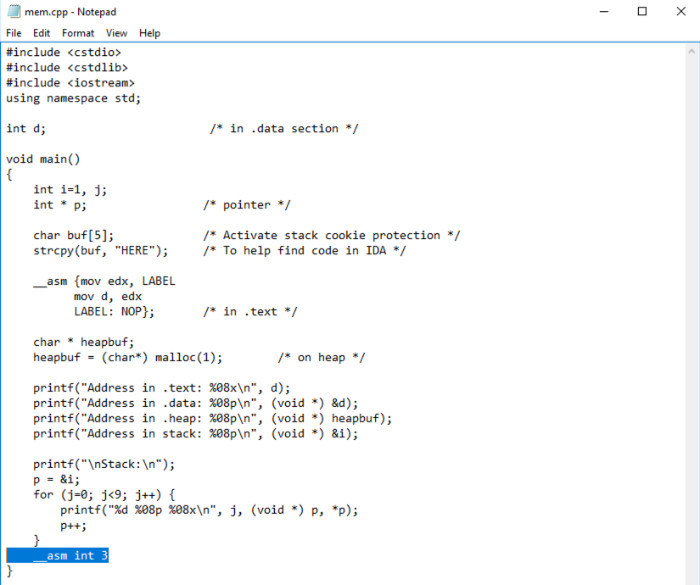Click the scrollbar up arrow
Viewport: 700px width, 585px height.
point(691,50)
